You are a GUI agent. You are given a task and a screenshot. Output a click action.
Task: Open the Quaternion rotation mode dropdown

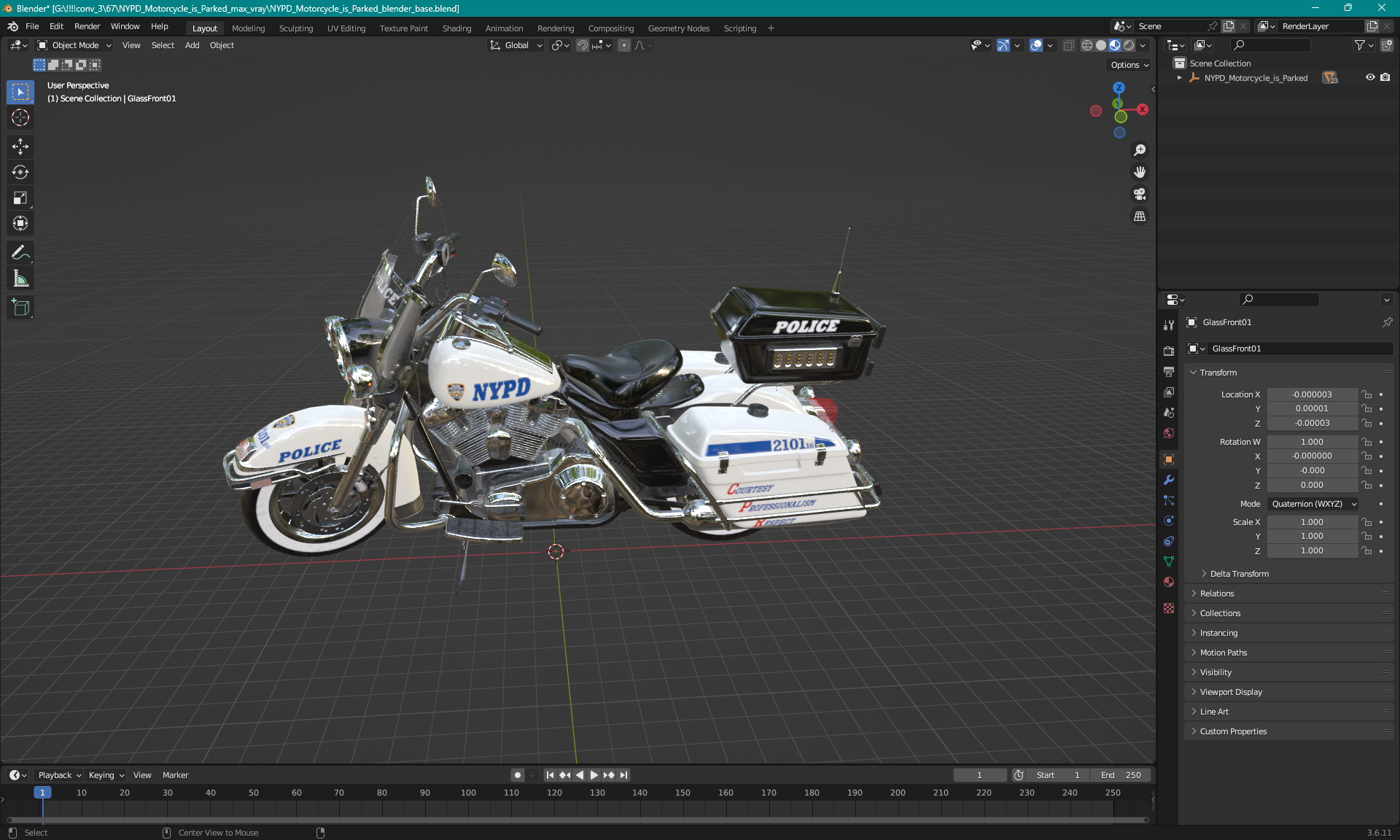point(1313,504)
